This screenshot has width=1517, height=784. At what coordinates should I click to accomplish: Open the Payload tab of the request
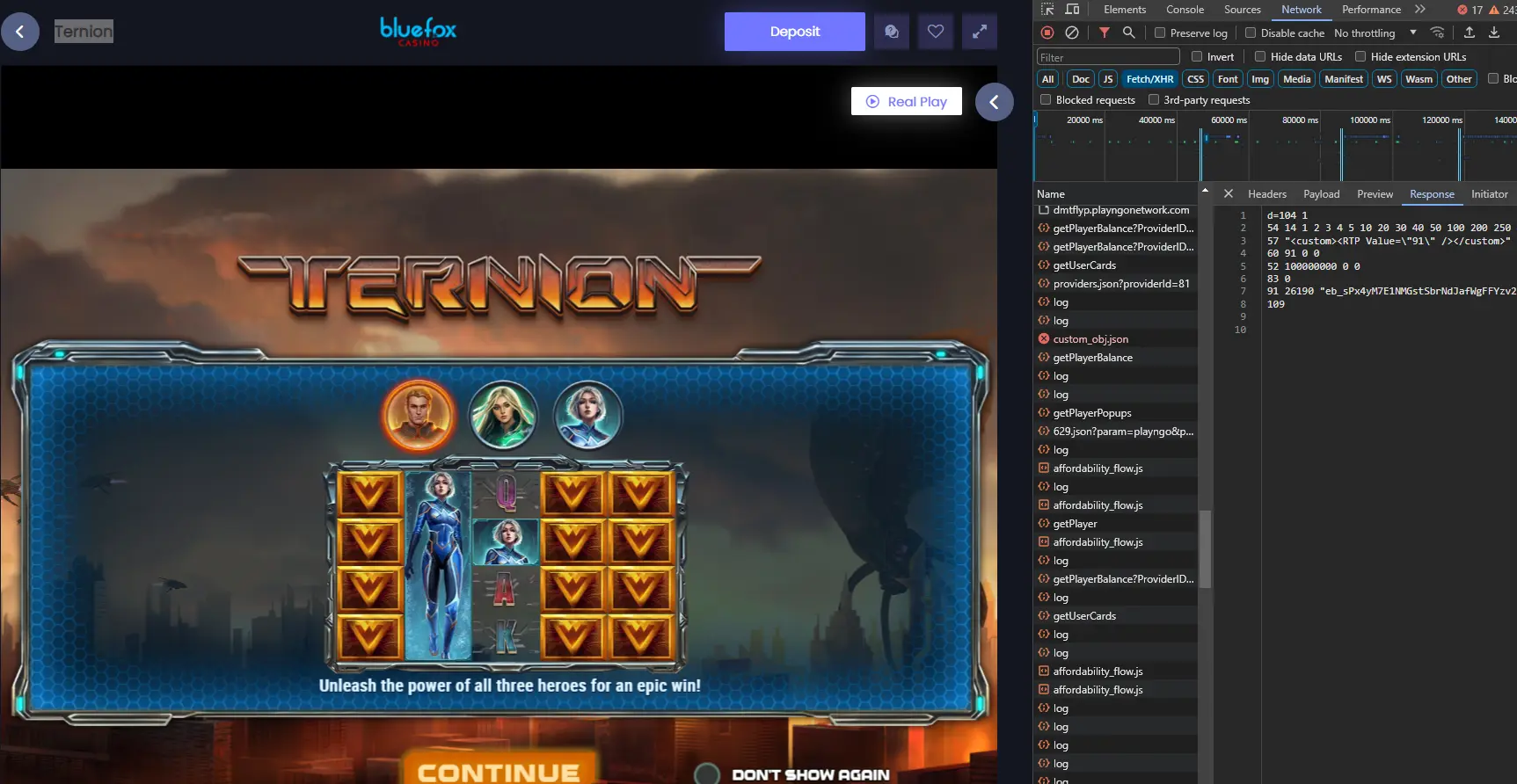coord(1322,194)
